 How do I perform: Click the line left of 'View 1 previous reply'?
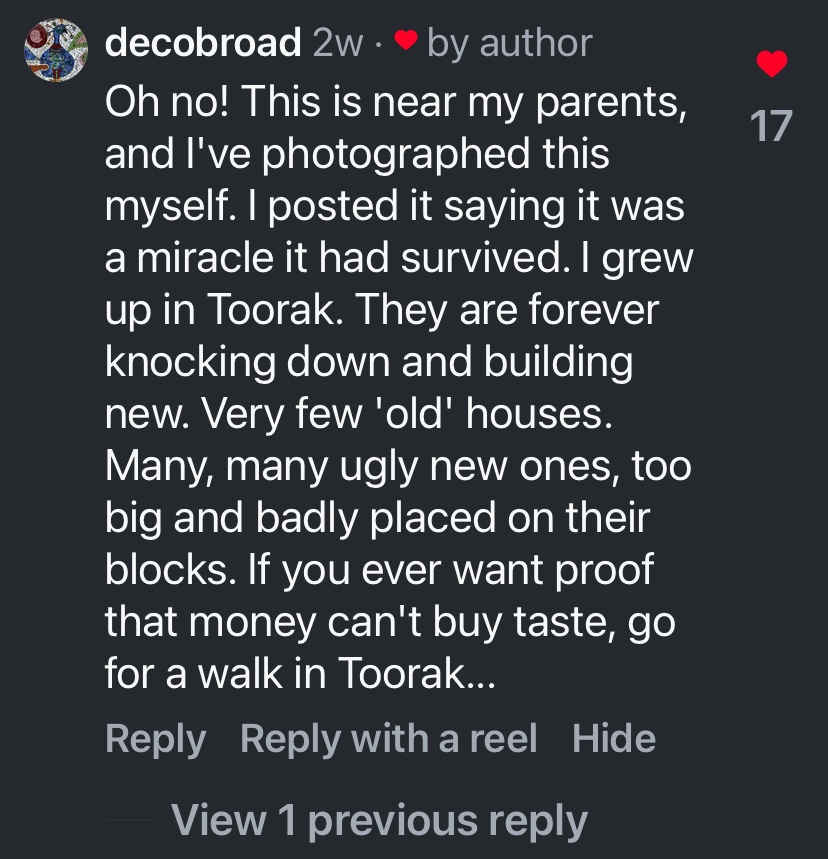coord(129,821)
